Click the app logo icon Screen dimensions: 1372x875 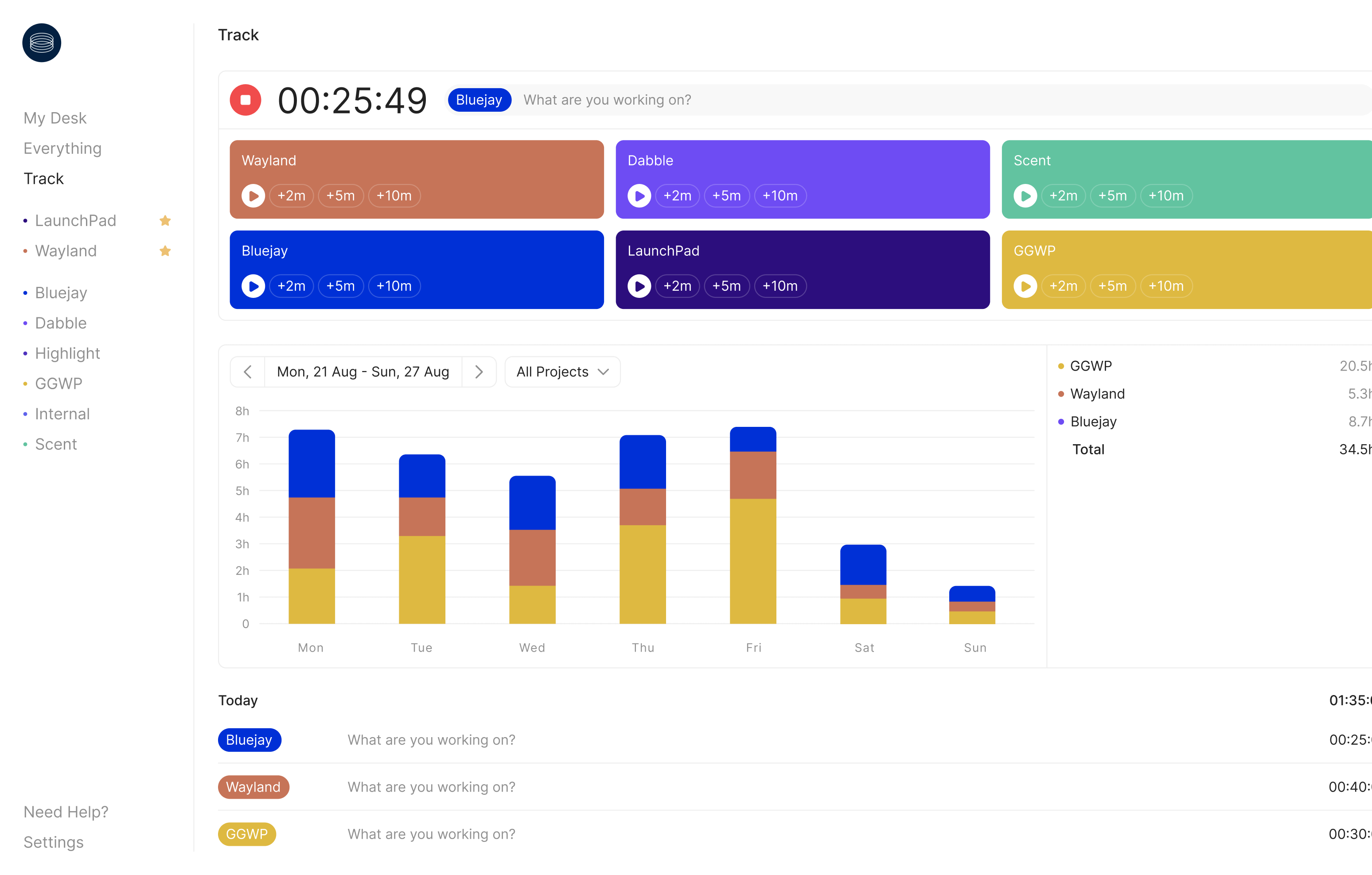click(x=42, y=43)
